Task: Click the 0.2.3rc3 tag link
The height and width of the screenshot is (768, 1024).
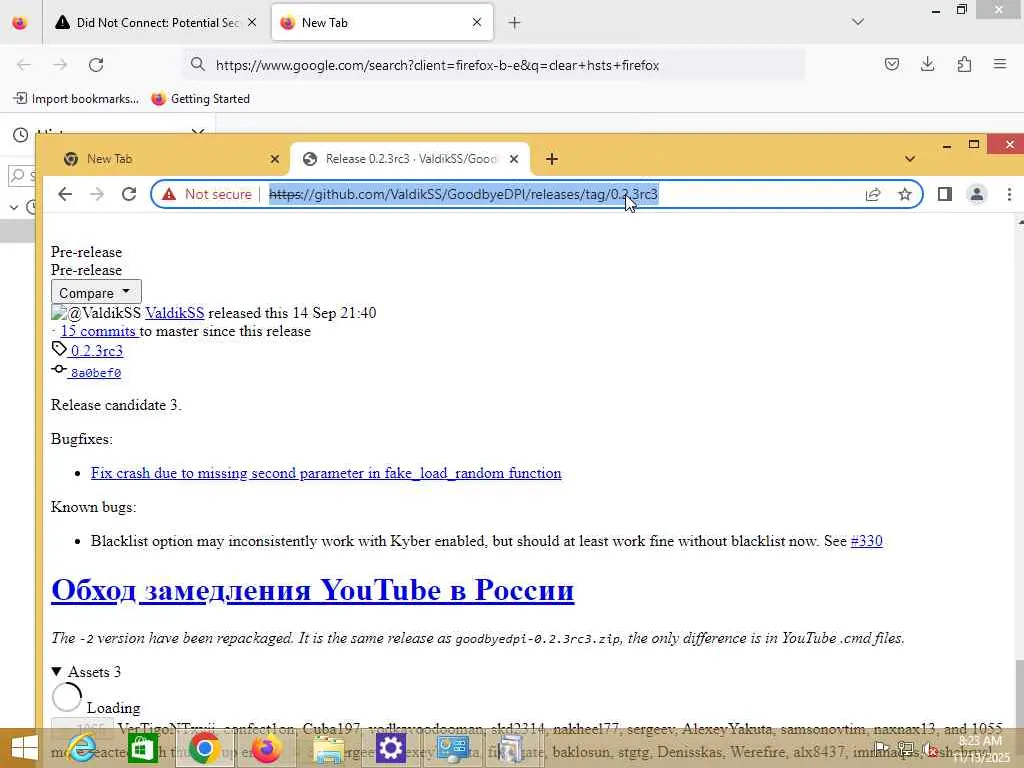Action: 97,351
